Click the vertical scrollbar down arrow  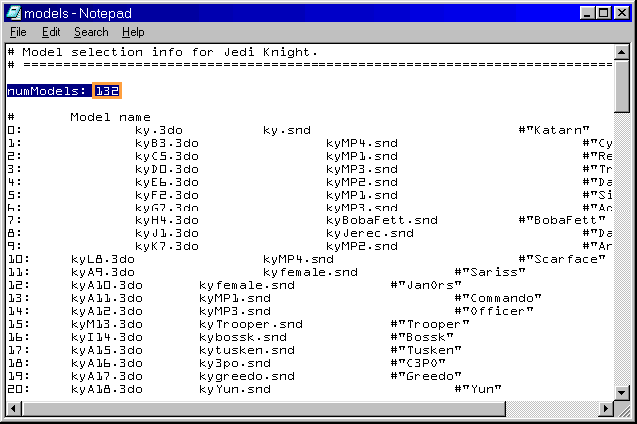622,392
